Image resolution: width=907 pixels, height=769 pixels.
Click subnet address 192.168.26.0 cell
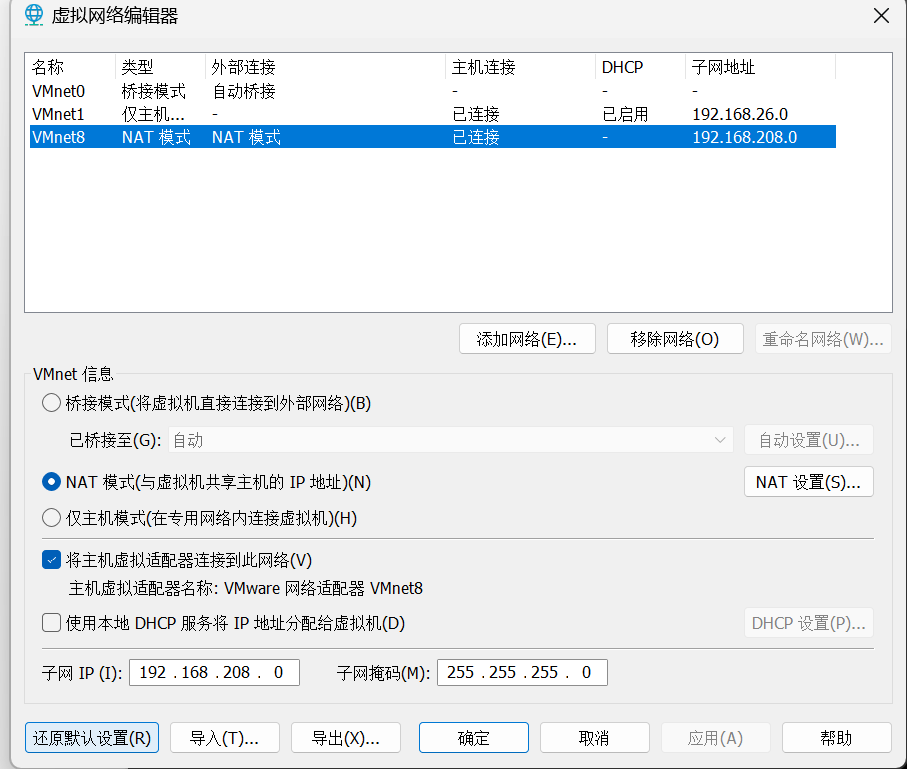coord(740,114)
